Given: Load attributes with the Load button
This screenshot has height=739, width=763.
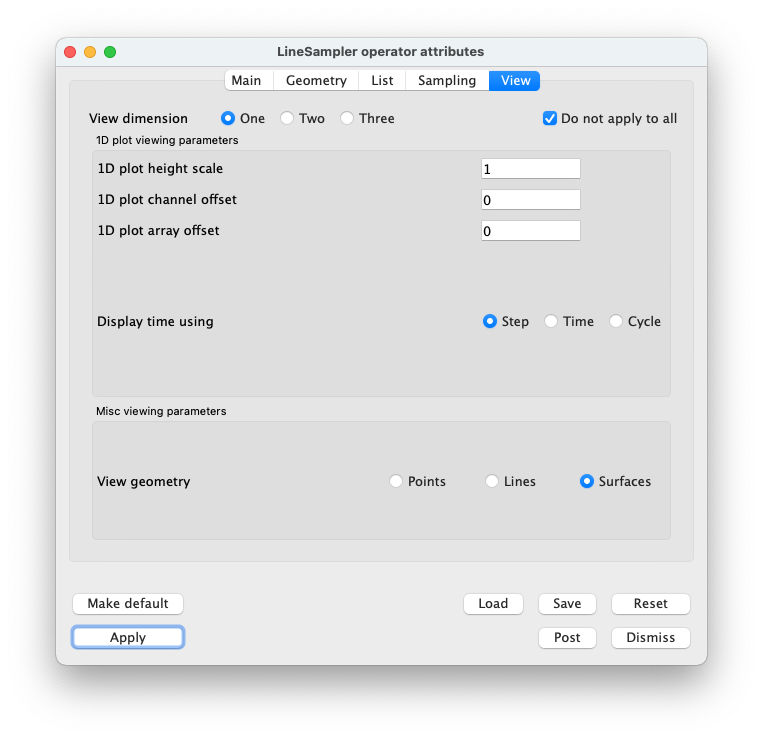Looking at the screenshot, I should pyautogui.click(x=493, y=604).
